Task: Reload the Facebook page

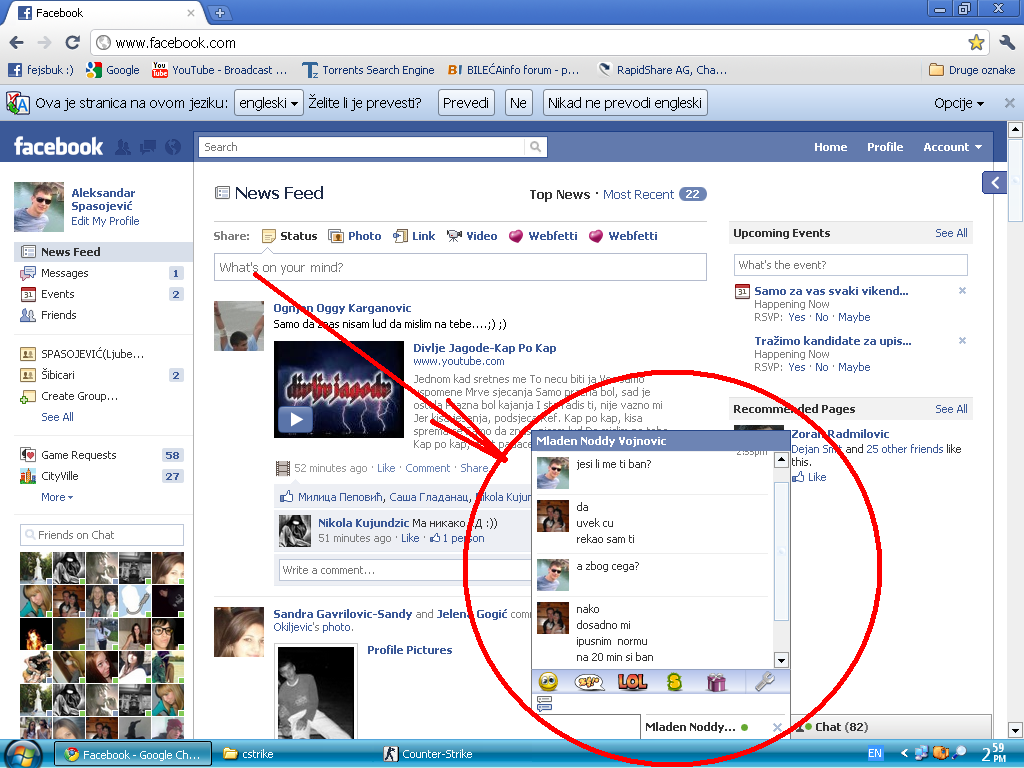Action: (72, 43)
